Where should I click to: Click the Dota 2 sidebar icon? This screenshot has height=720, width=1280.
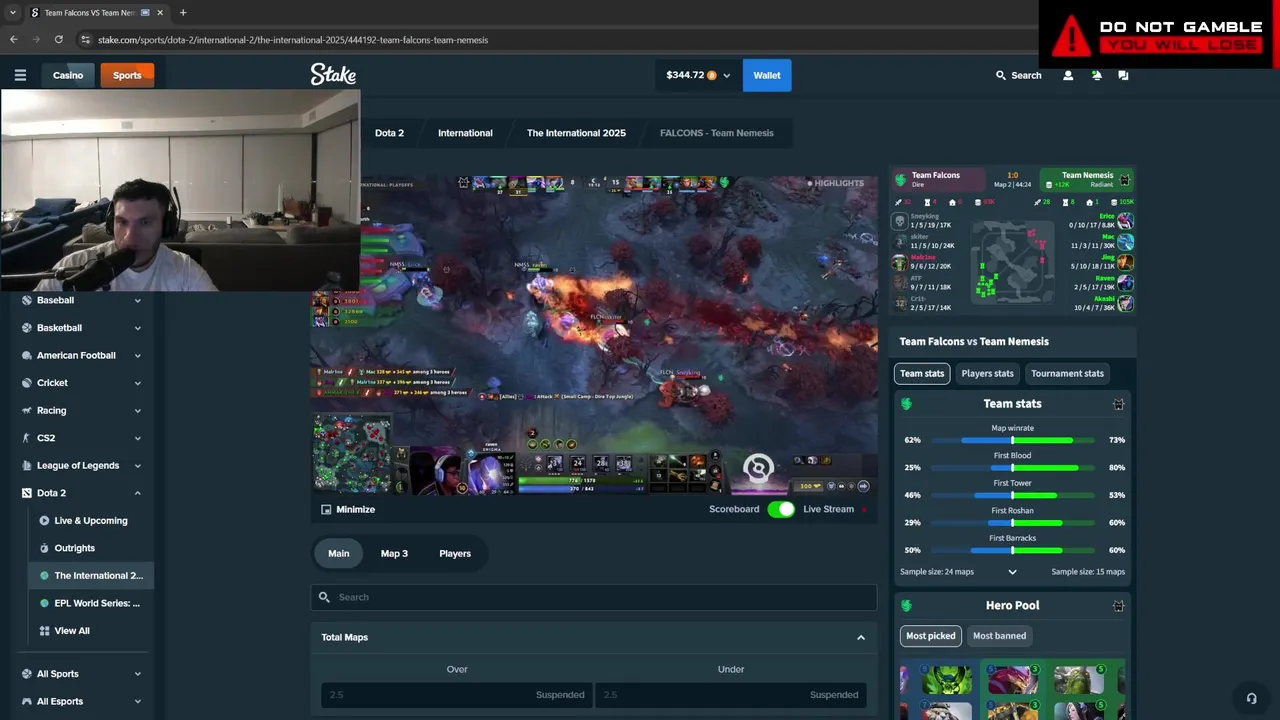pyautogui.click(x=28, y=493)
